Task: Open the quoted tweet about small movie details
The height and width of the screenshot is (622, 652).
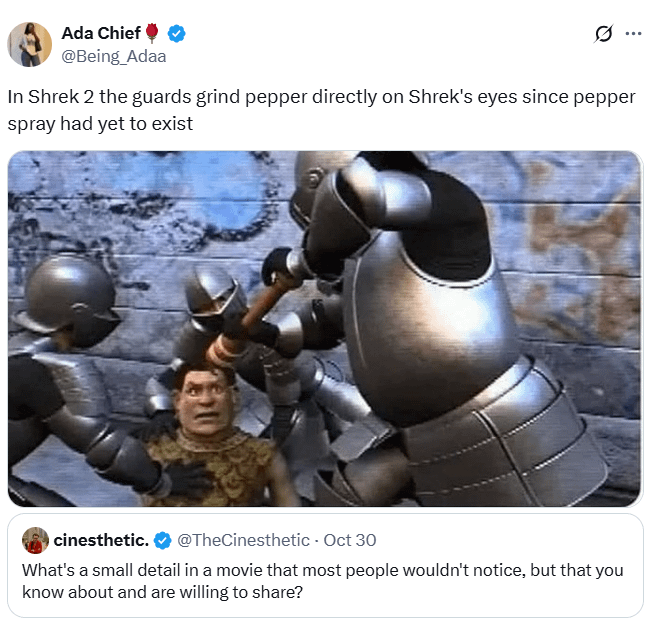Action: pos(325,565)
